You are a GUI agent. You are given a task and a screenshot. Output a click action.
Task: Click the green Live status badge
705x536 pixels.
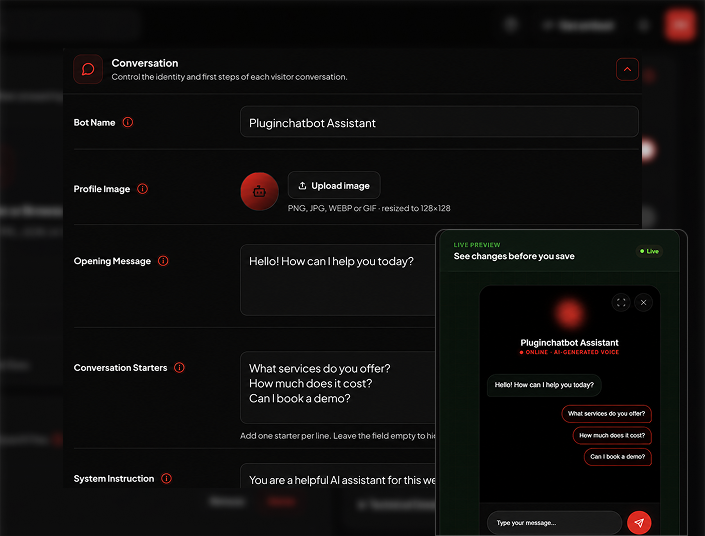coord(649,251)
